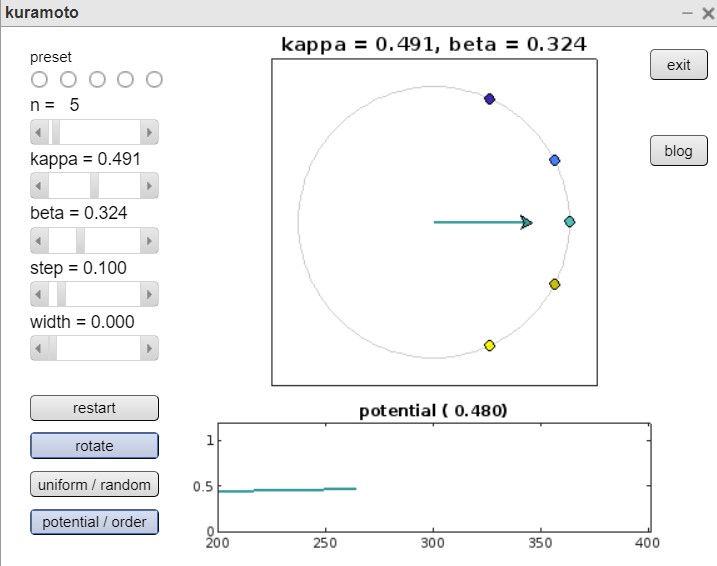Open the blog link button
Screen dimensions: 717x566
pyautogui.click(x=679, y=151)
